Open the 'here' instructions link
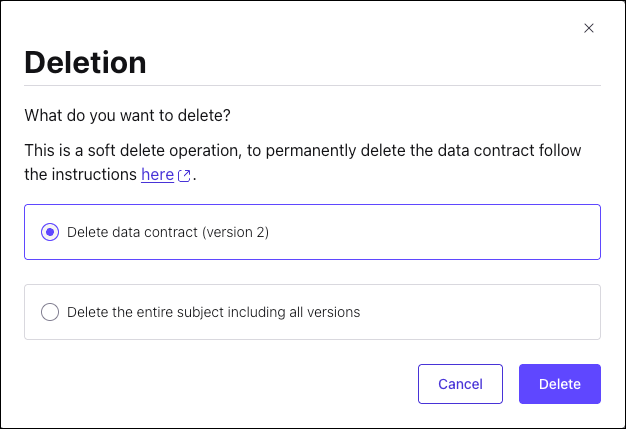Screen dimensions: 626x429 157,174
